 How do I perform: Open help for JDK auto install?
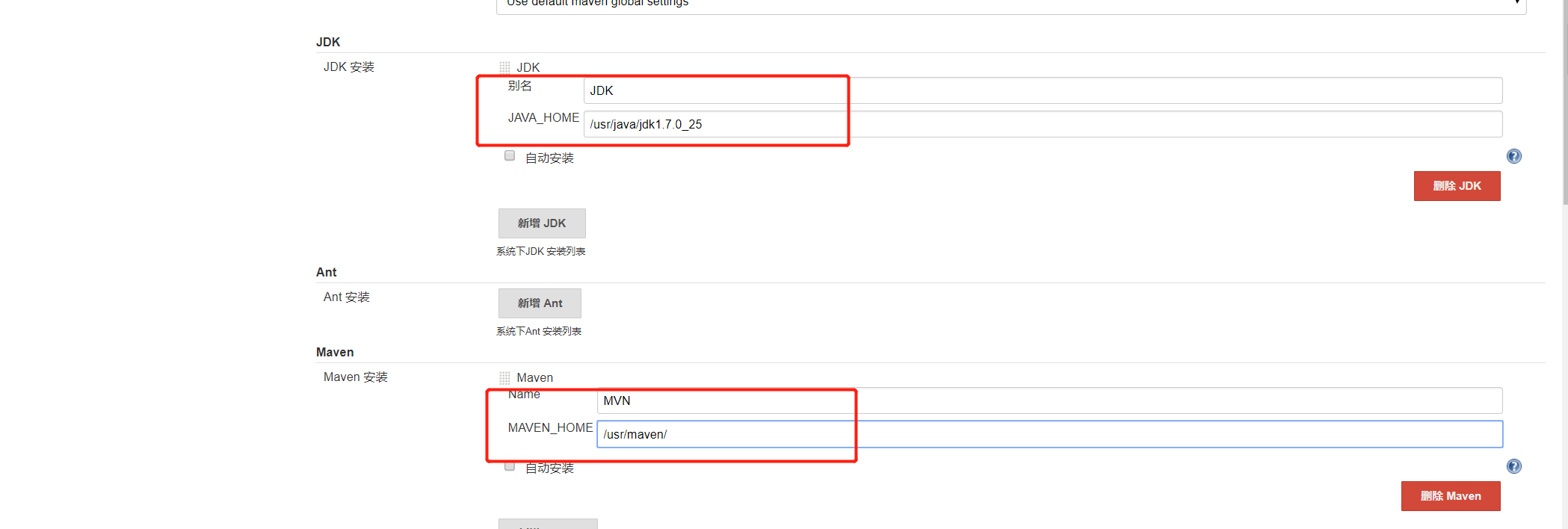point(1514,156)
